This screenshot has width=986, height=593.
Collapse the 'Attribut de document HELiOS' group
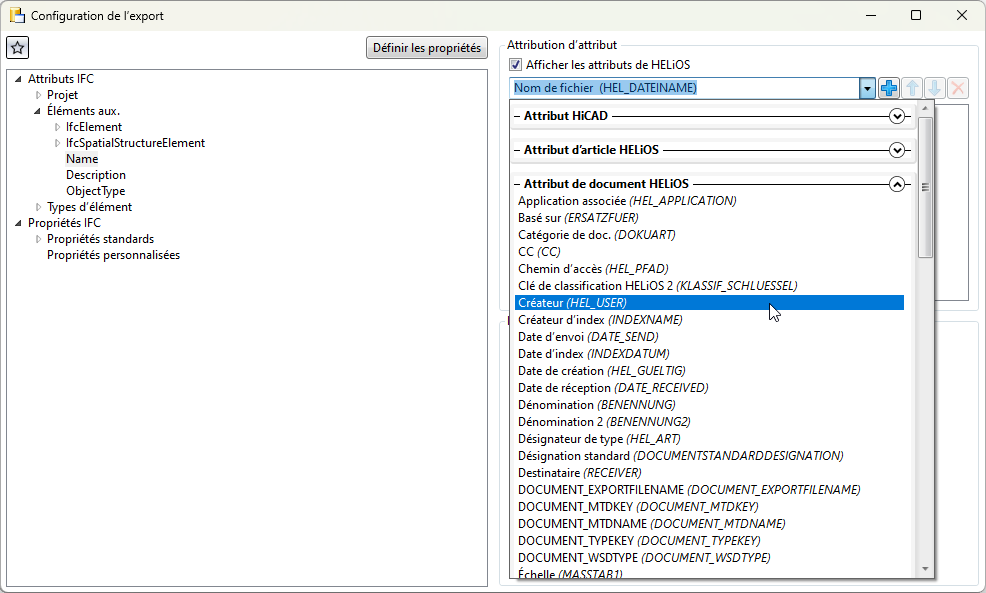(x=897, y=185)
